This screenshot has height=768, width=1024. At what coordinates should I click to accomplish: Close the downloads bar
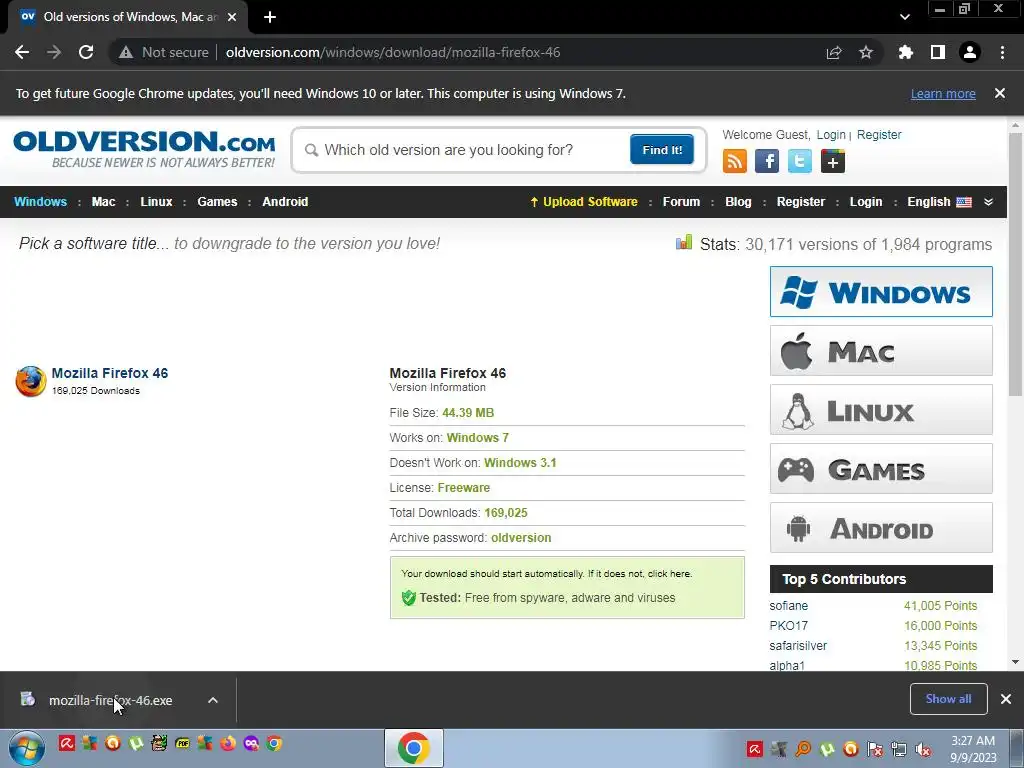(x=1006, y=699)
